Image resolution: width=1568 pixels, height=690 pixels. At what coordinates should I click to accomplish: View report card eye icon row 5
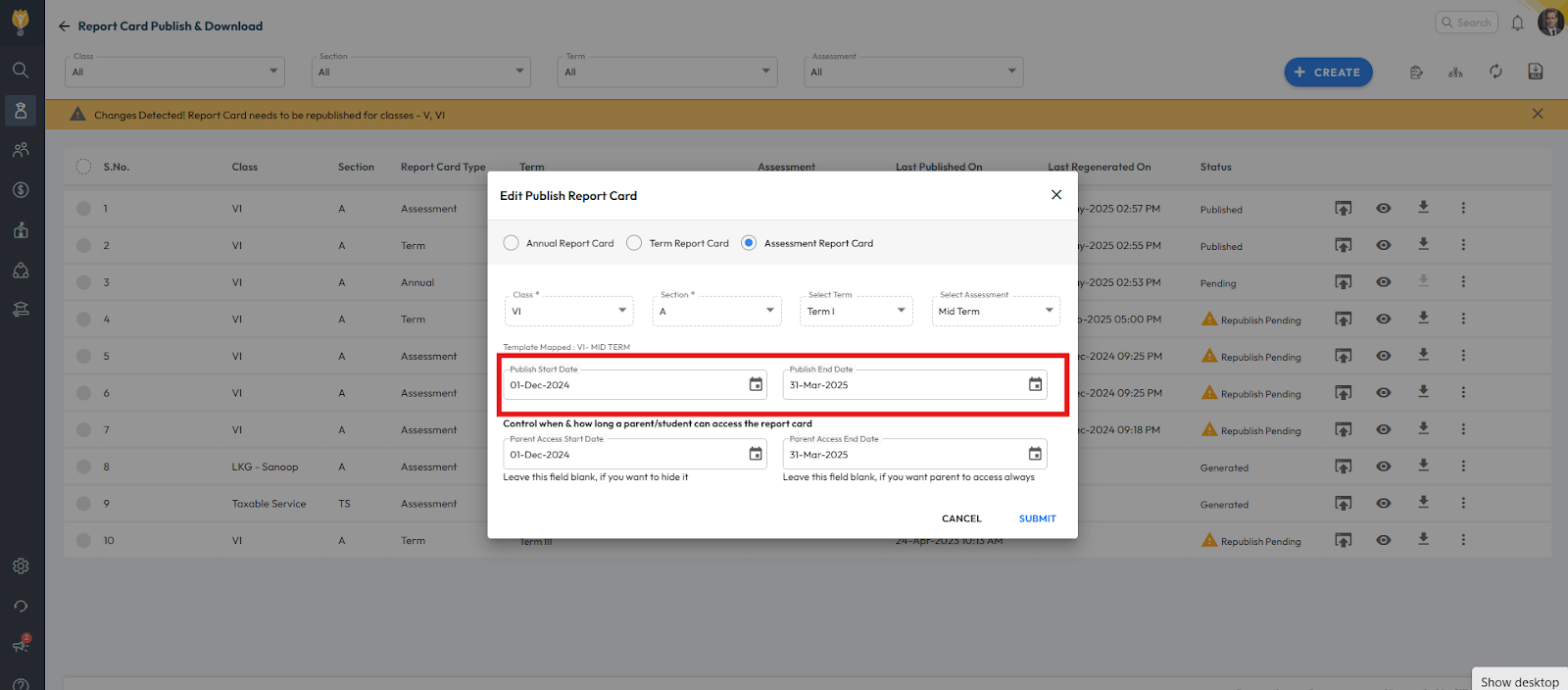point(1383,356)
